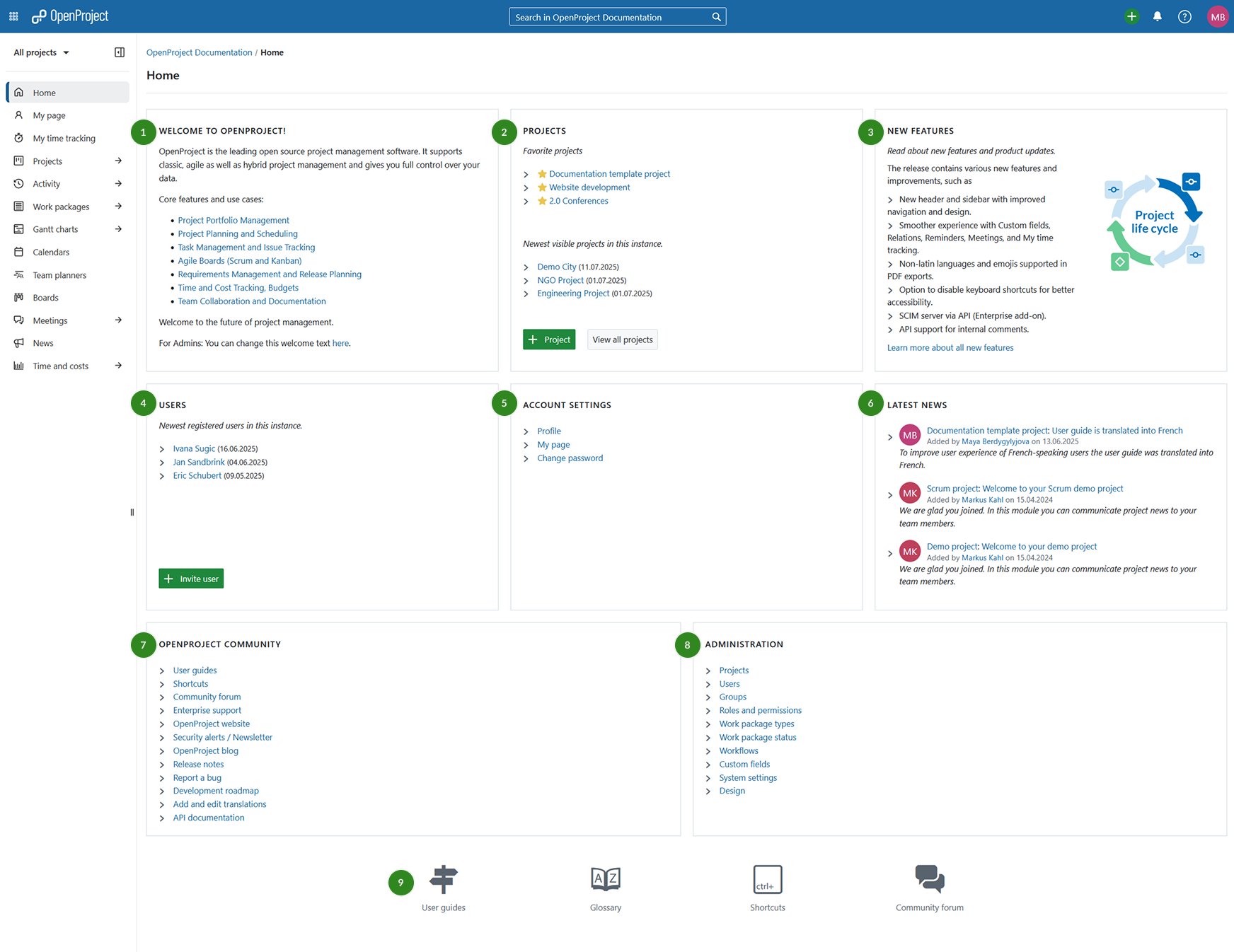Click the green plus create icon
1234x952 pixels.
point(1131,16)
